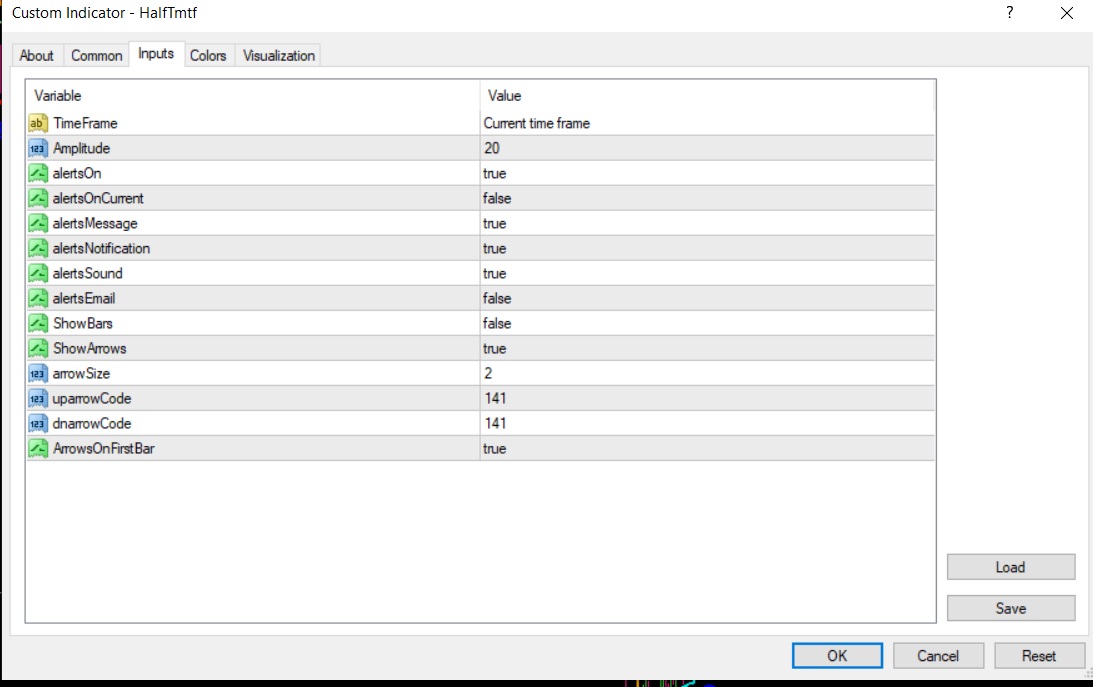The image size is (1093, 687).
Task: Select the ArrowsOnFirstBar value true
Action: click(x=494, y=449)
